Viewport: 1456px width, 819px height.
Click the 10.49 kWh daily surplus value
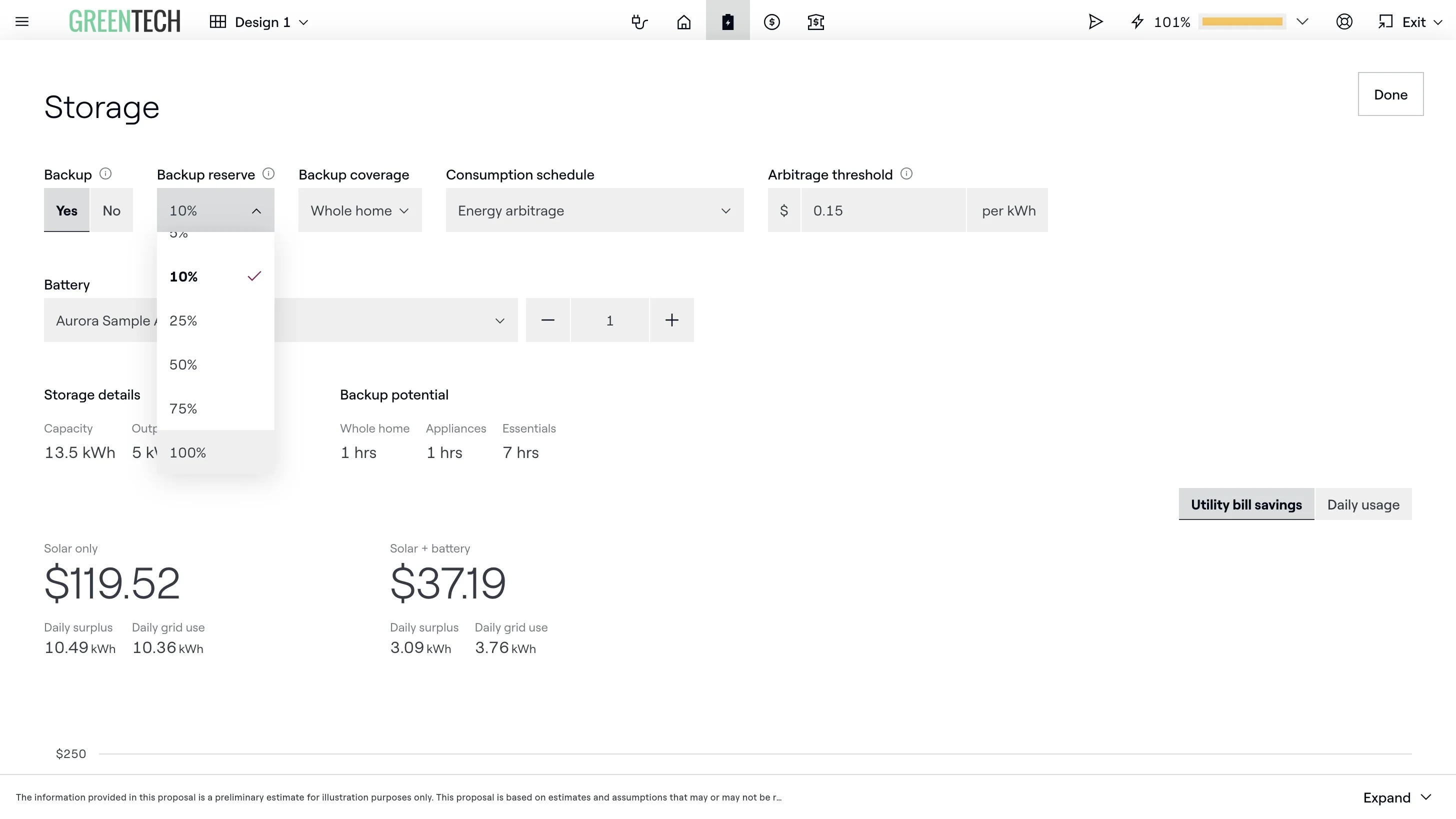(79, 647)
